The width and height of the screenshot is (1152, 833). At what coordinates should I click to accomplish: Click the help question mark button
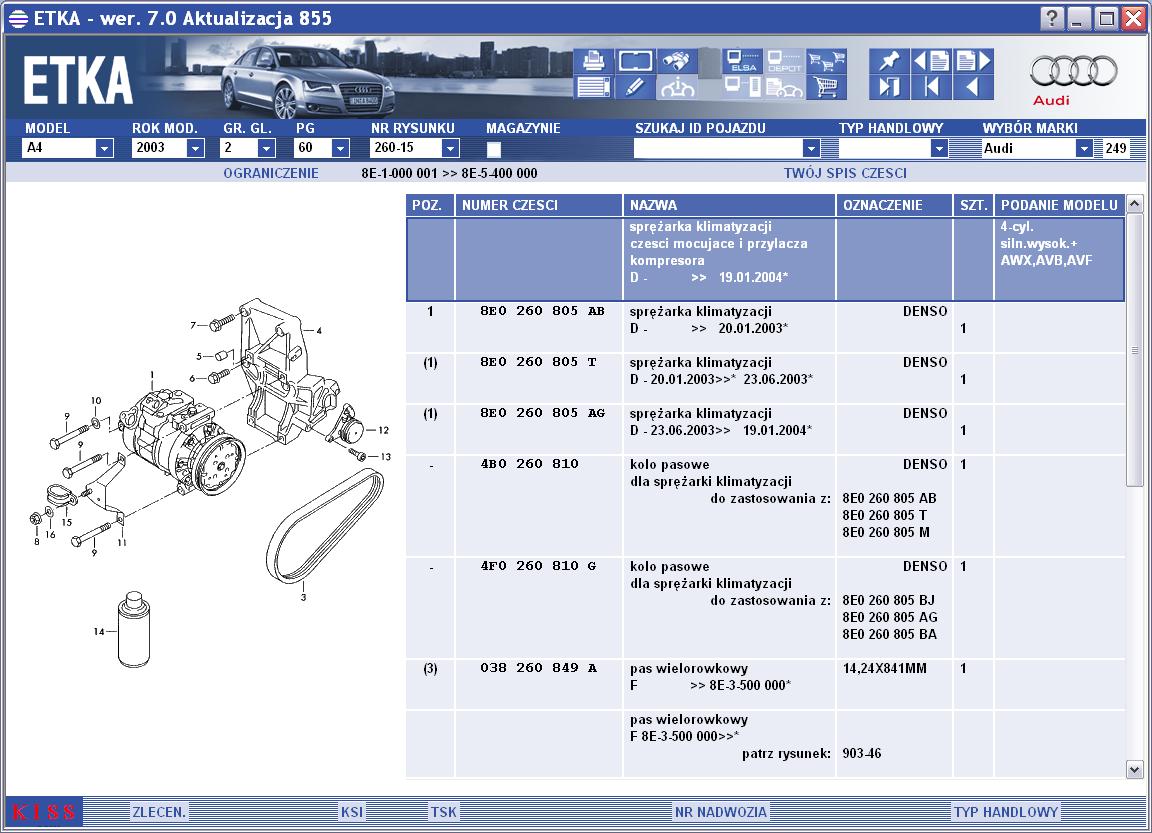click(x=1051, y=18)
